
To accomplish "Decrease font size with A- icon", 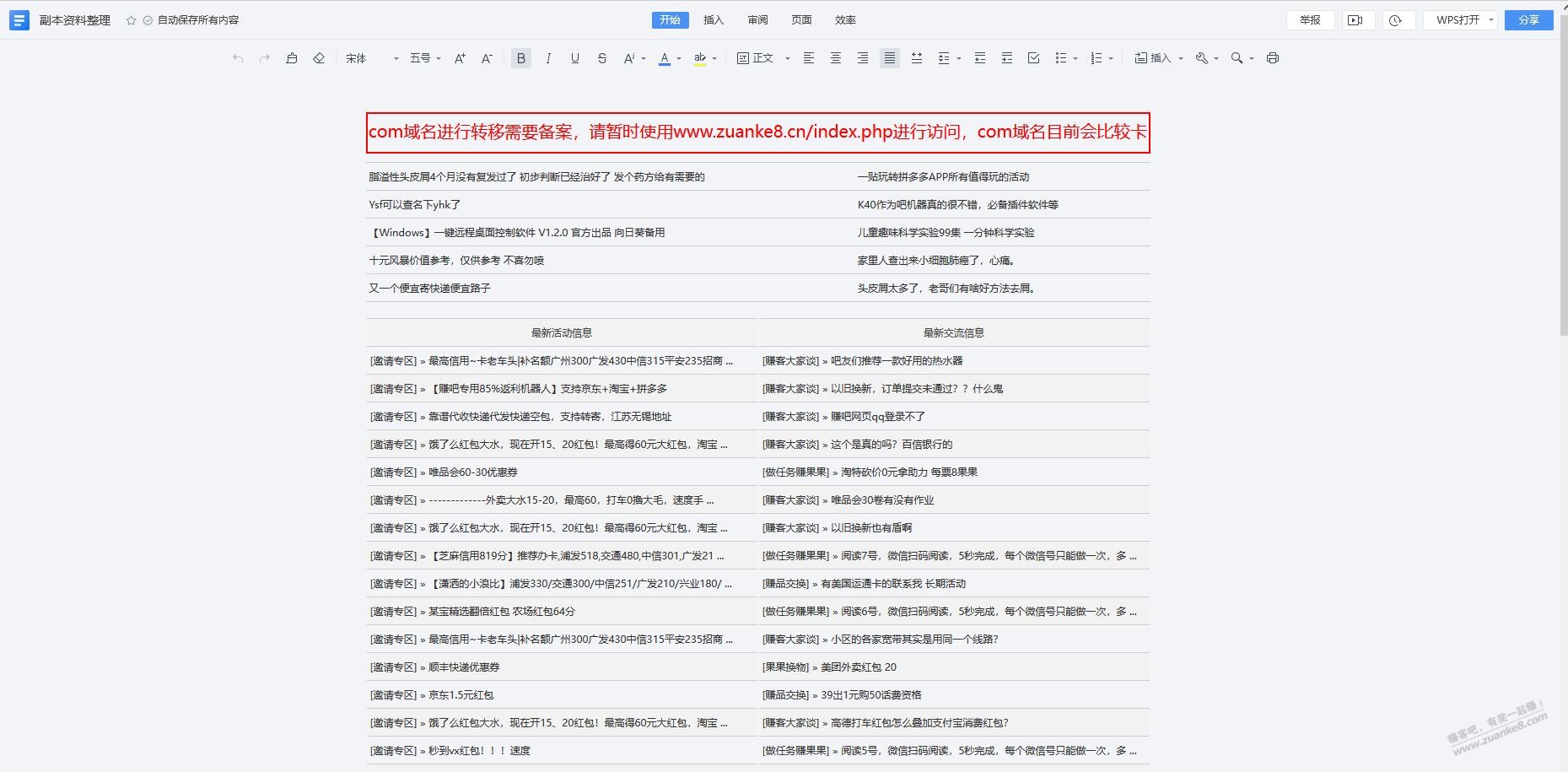I will pyautogui.click(x=487, y=58).
